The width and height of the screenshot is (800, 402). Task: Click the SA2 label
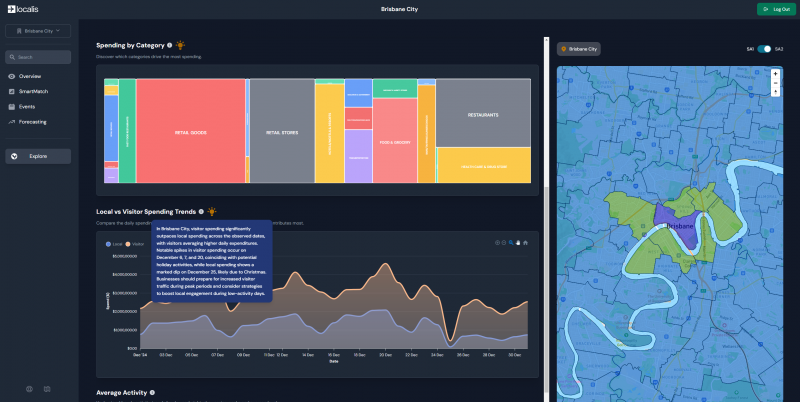[x=779, y=49]
